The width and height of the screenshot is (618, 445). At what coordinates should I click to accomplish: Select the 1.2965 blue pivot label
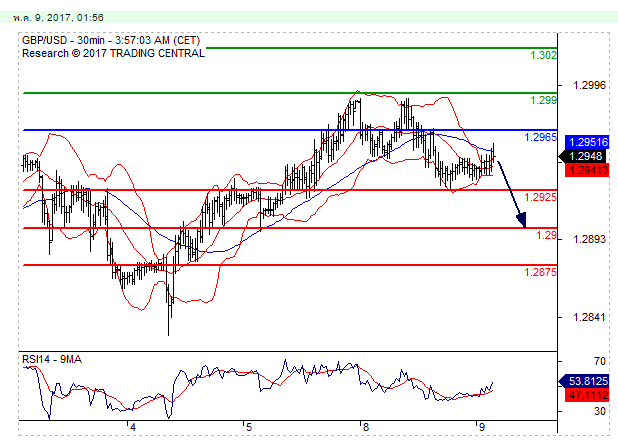tap(539, 136)
